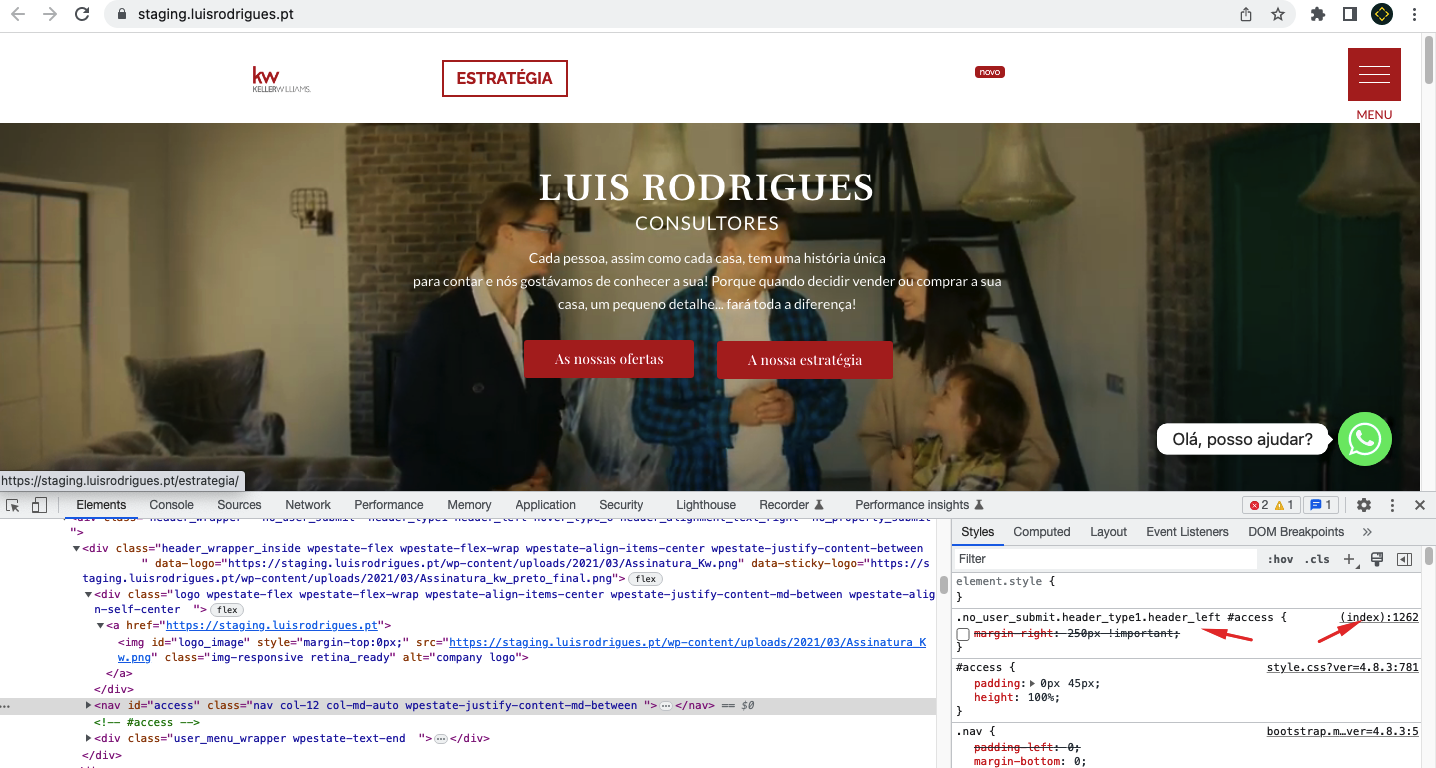Click flex badge on logo div

pos(227,610)
